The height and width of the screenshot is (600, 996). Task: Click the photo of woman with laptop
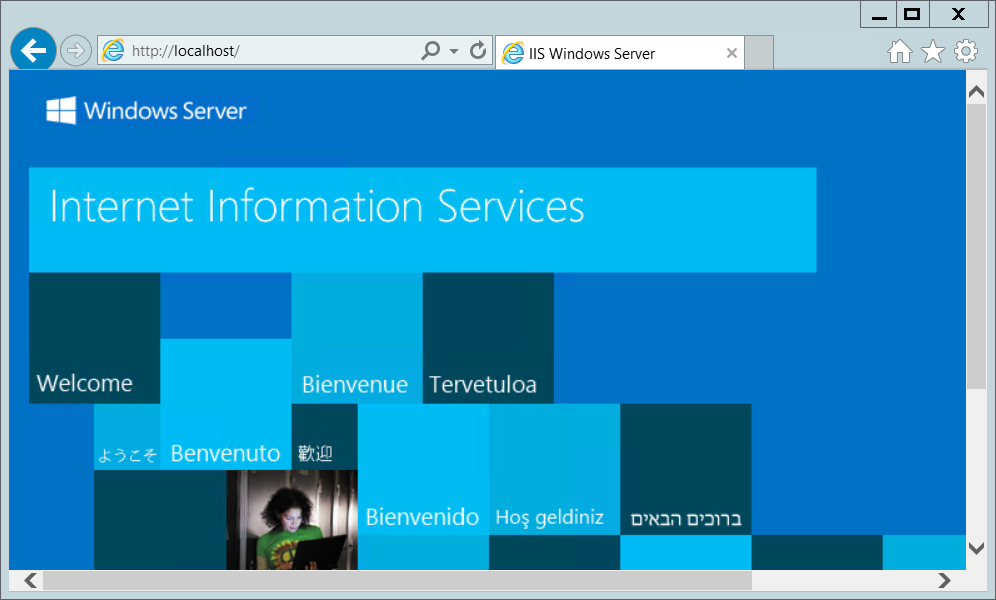click(x=292, y=520)
